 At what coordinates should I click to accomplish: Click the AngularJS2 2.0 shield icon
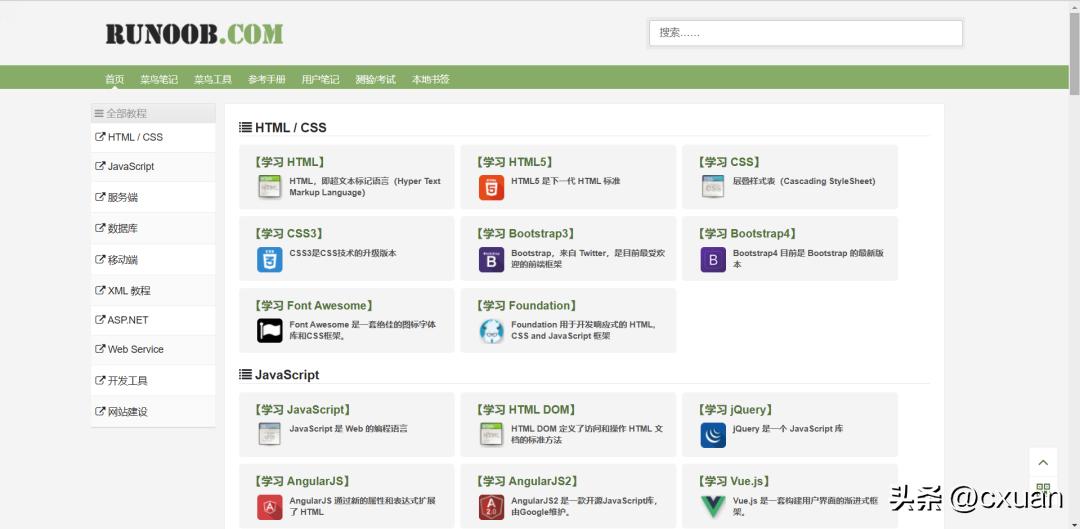pos(491,507)
